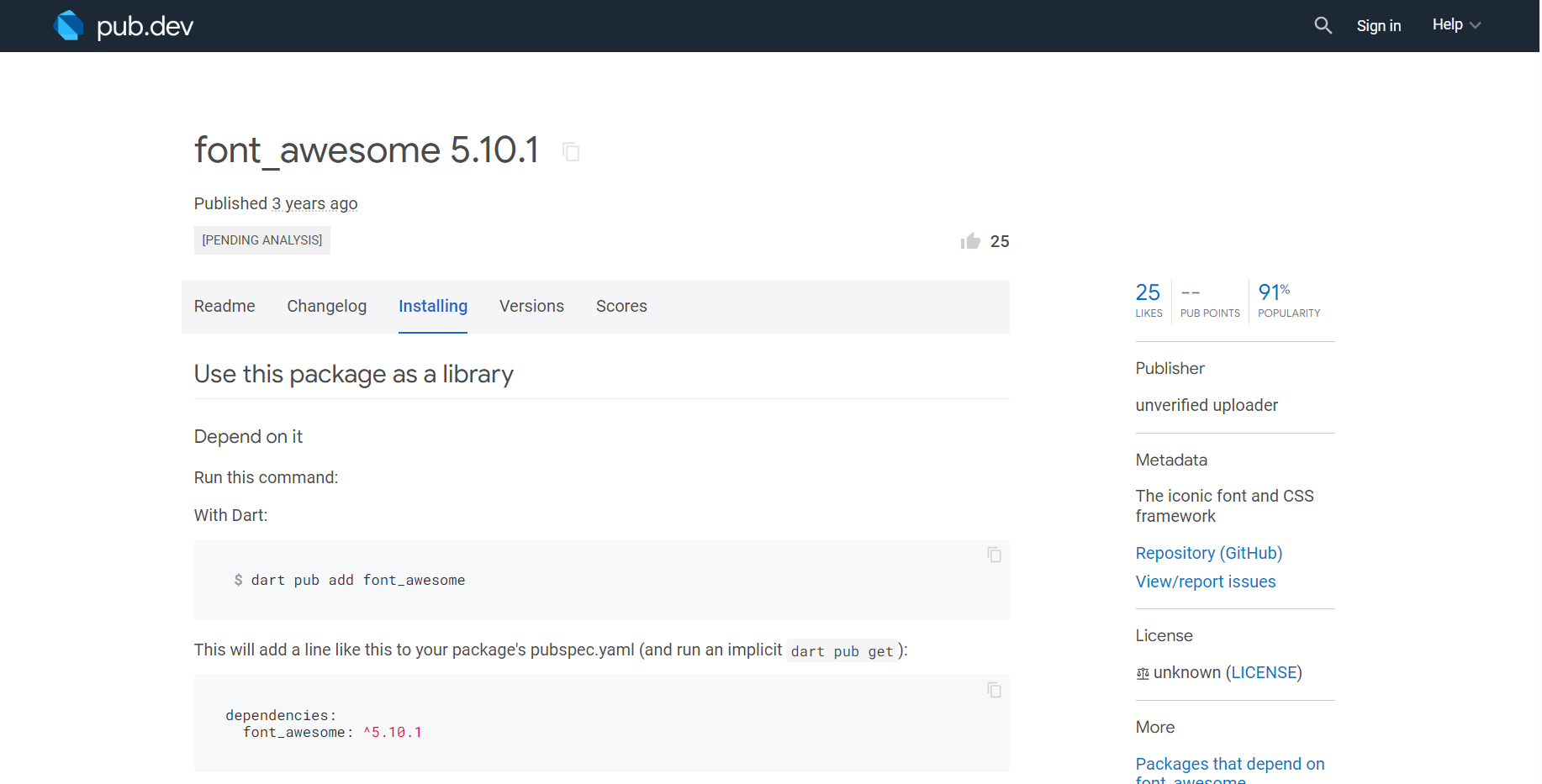Click the 'unverified uploader' publisher text
The width and height of the screenshot is (1542, 784).
(1207, 405)
